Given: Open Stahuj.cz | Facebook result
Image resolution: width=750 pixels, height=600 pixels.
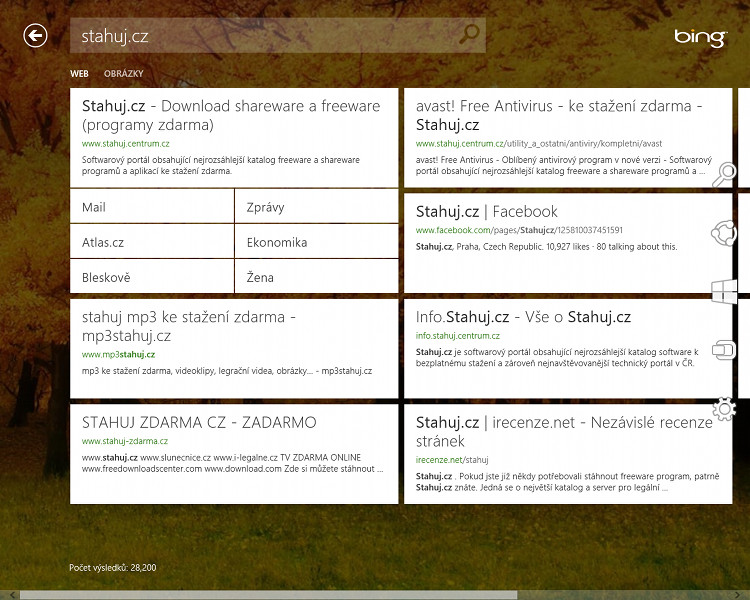Looking at the screenshot, I should (x=486, y=211).
